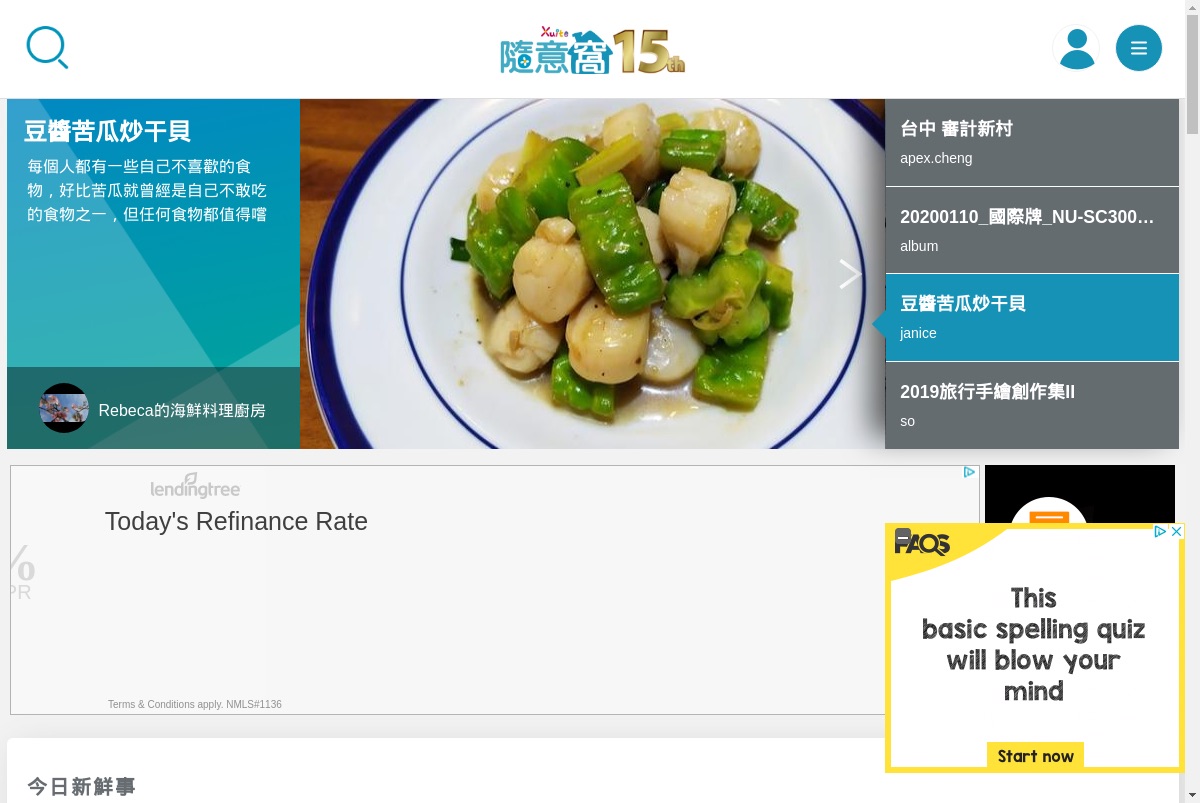Click Start now on spelling quiz

point(1035,756)
